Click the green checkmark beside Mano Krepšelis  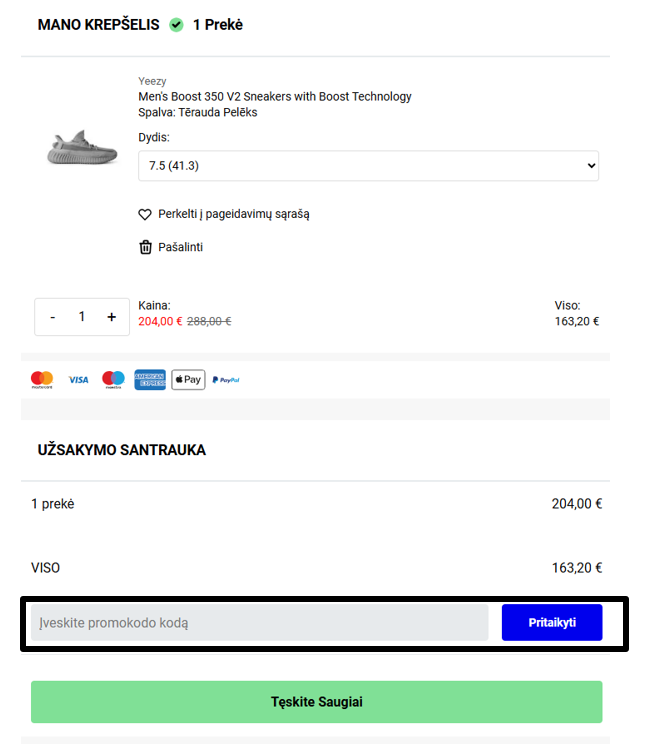176,25
